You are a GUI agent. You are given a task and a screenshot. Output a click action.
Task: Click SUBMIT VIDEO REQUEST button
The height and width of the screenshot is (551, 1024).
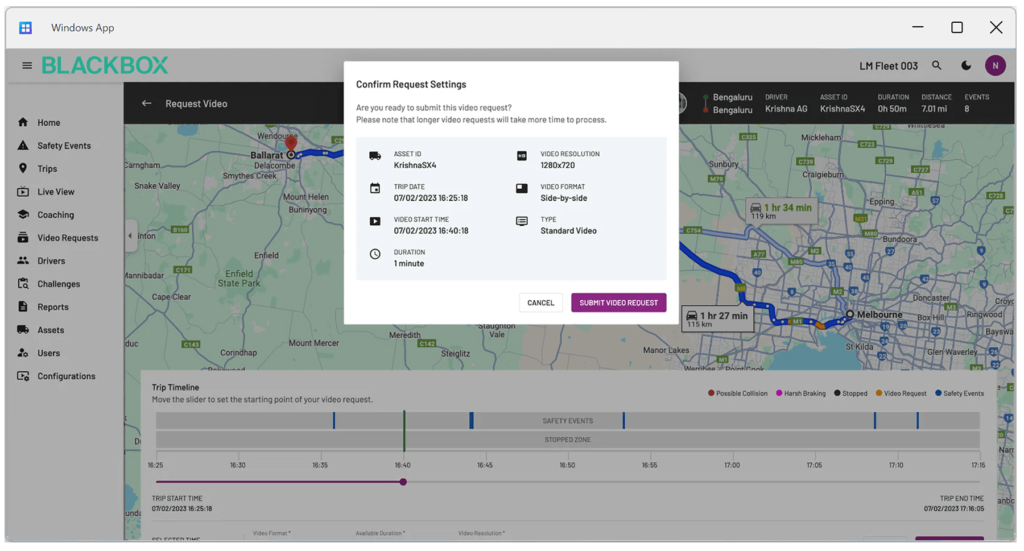(618, 303)
